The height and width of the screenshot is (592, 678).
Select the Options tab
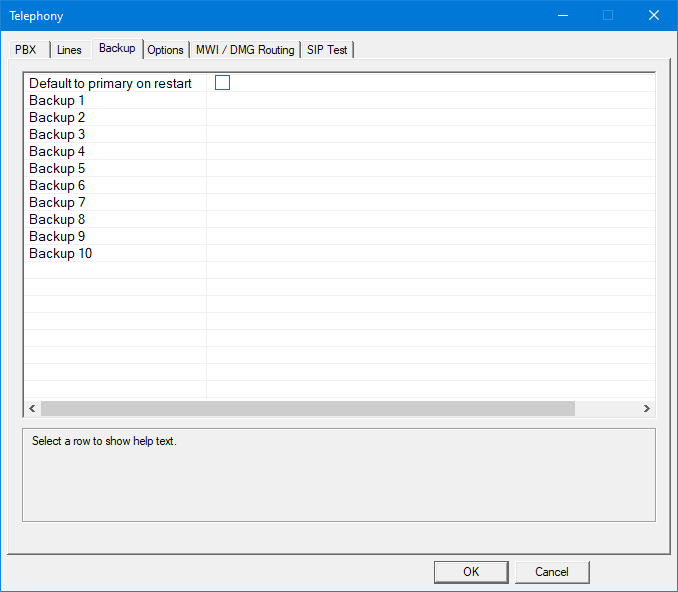[x=166, y=50]
